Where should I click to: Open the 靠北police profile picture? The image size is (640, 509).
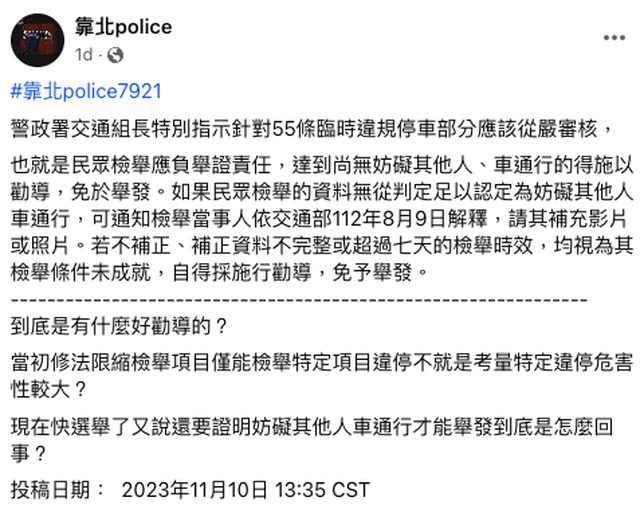37,38
